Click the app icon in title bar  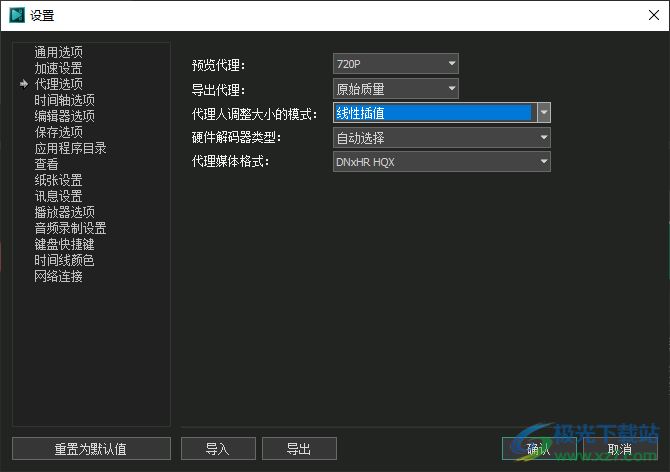pos(17,15)
